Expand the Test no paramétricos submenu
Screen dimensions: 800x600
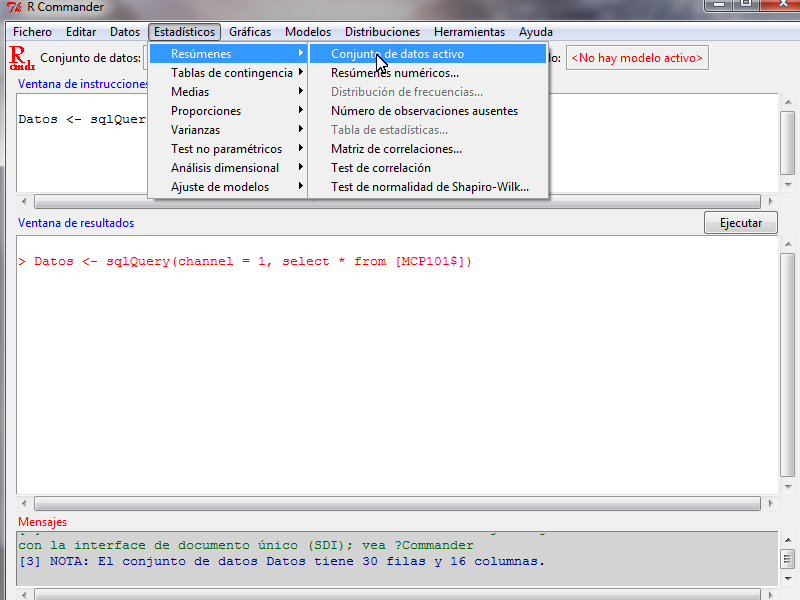229,149
